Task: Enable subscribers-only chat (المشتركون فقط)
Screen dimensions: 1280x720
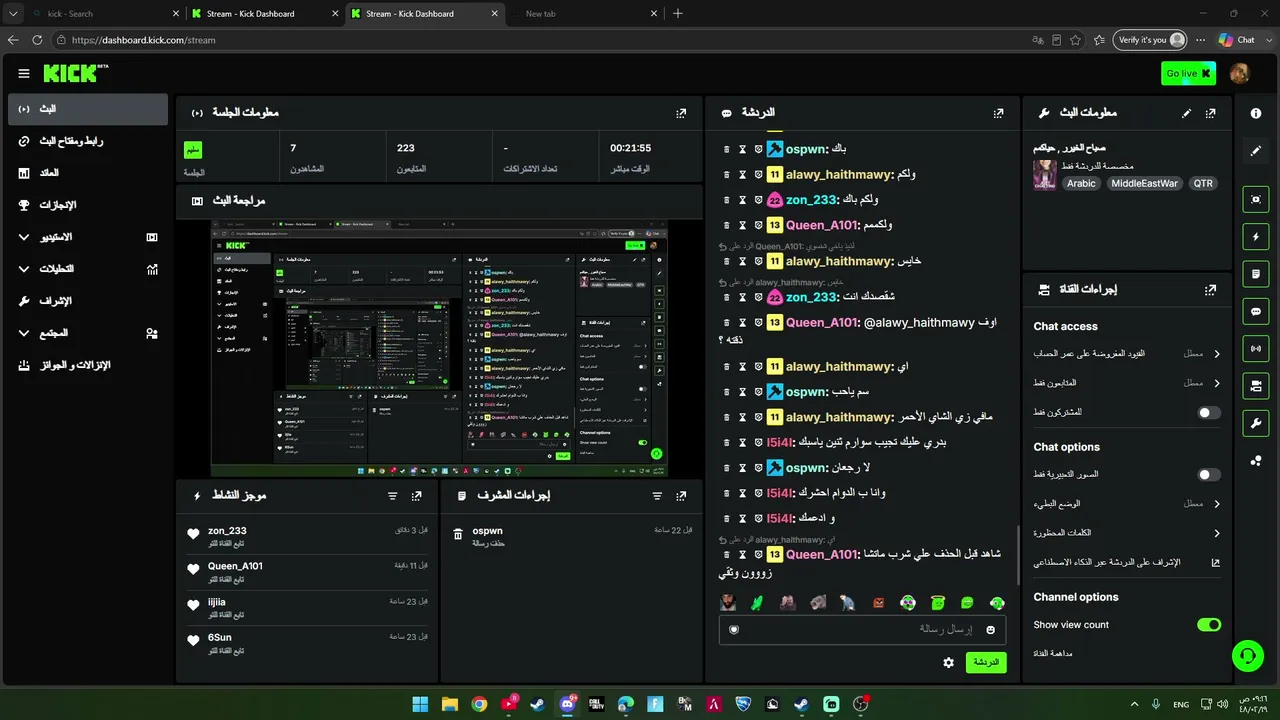Action: [1209, 412]
